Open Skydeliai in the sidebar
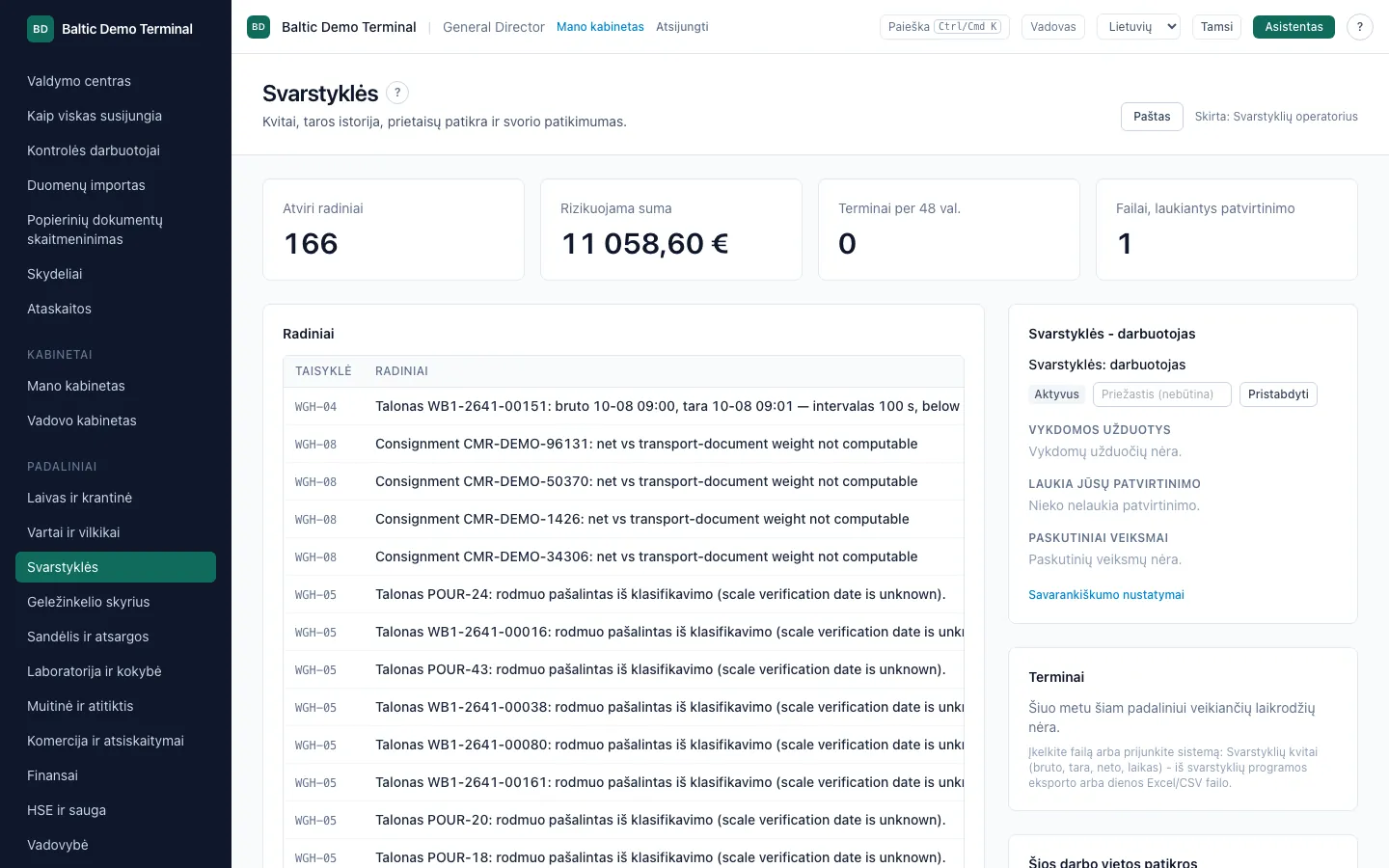The width and height of the screenshot is (1389, 868). point(116,274)
